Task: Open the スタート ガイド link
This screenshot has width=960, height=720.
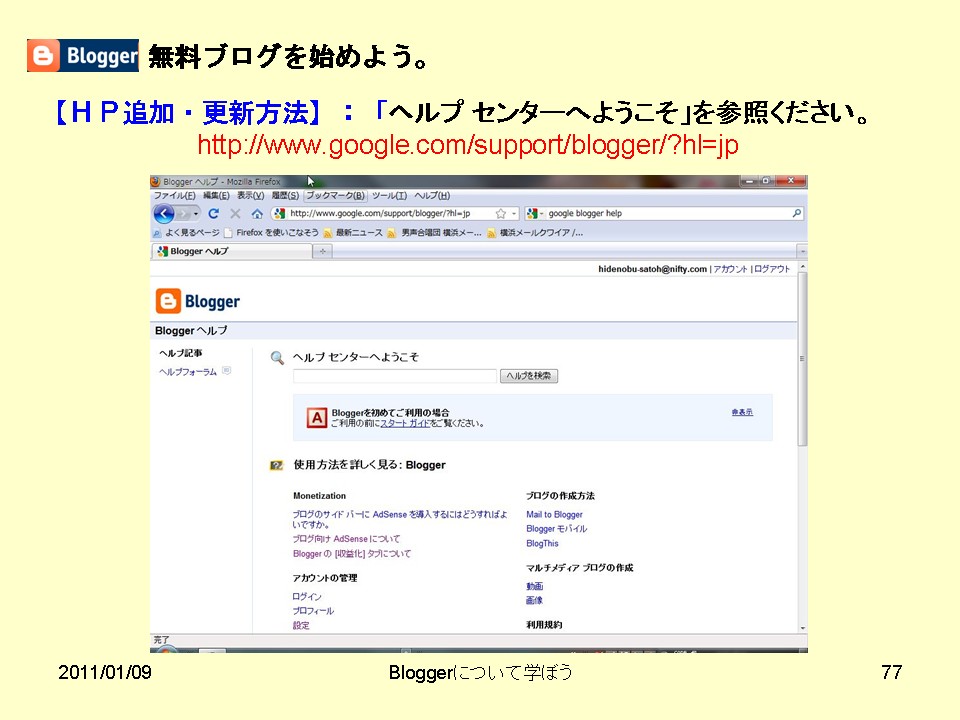Action: pos(404,422)
